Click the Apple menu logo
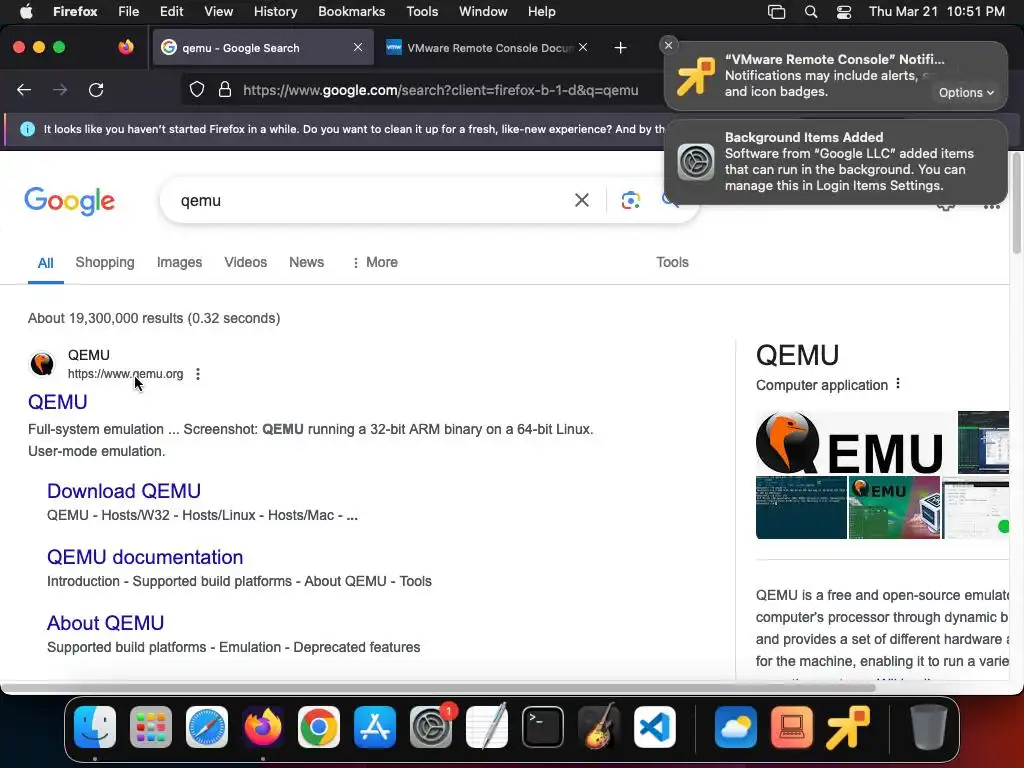Image resolution: width=1024 pixels, height=768 pixels. click(x=26, y=11)
